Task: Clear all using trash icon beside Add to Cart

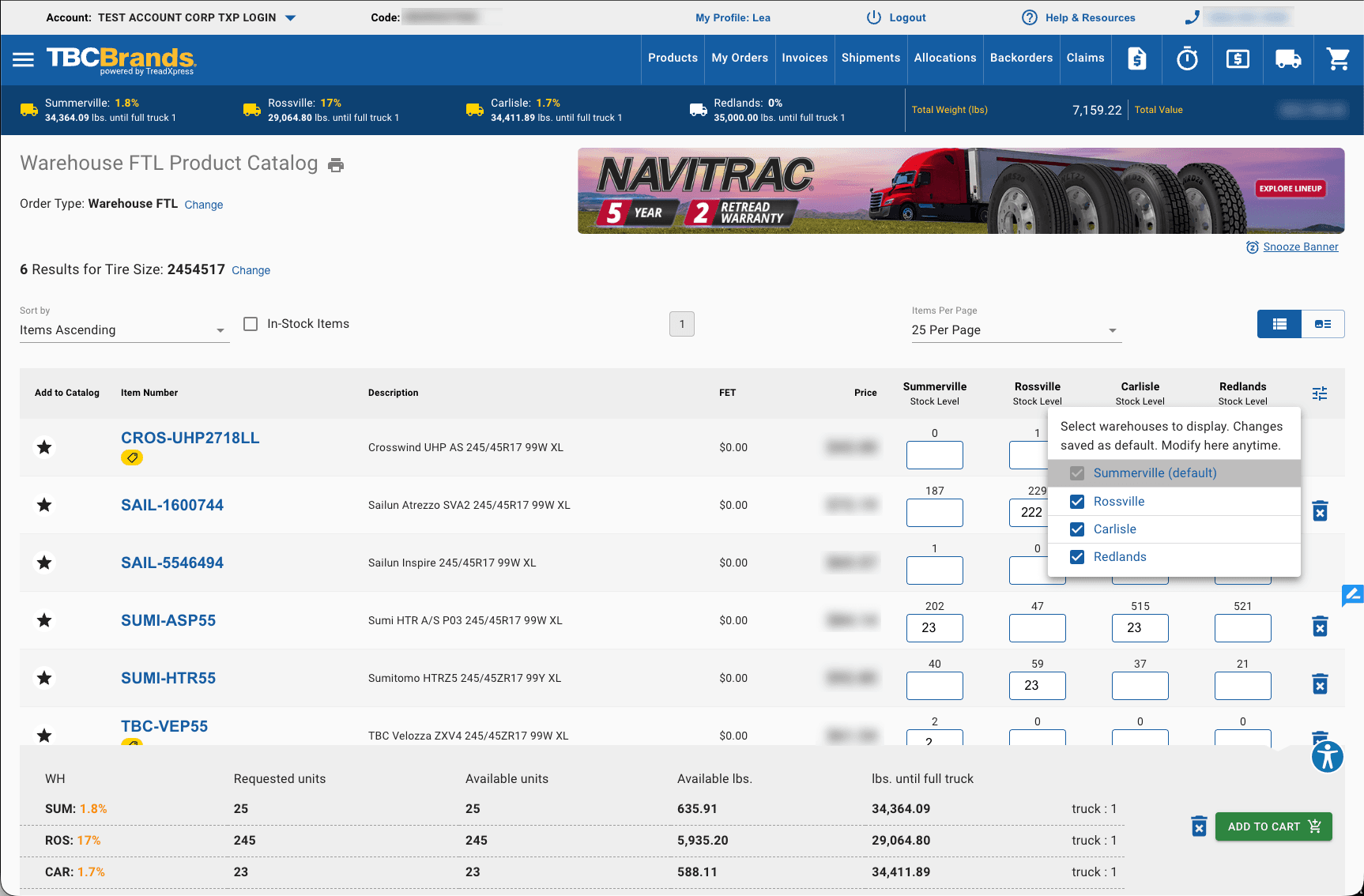Action: point(1199,826)
